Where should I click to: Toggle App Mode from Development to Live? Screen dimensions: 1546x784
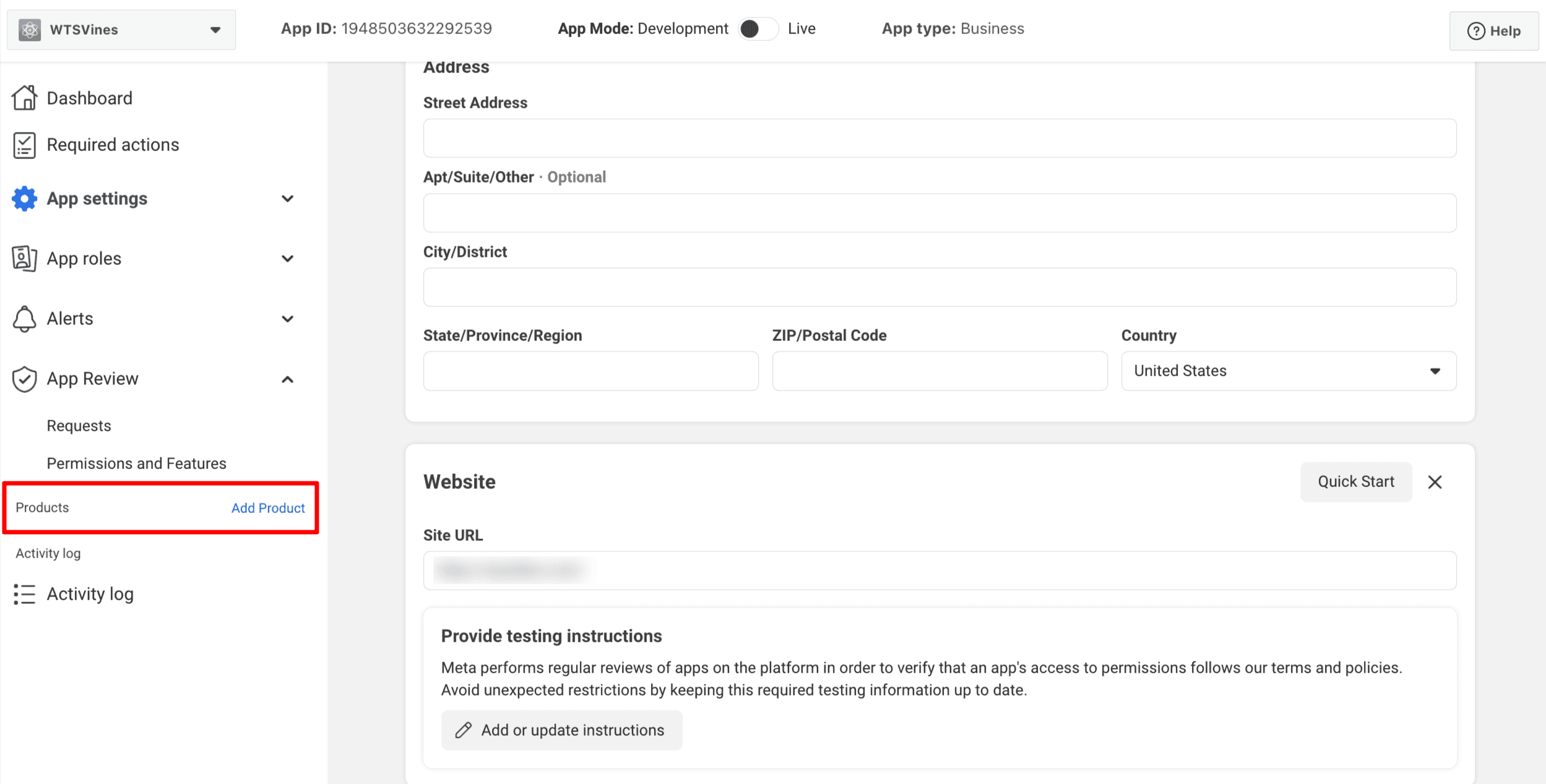(x=758, y=29)
